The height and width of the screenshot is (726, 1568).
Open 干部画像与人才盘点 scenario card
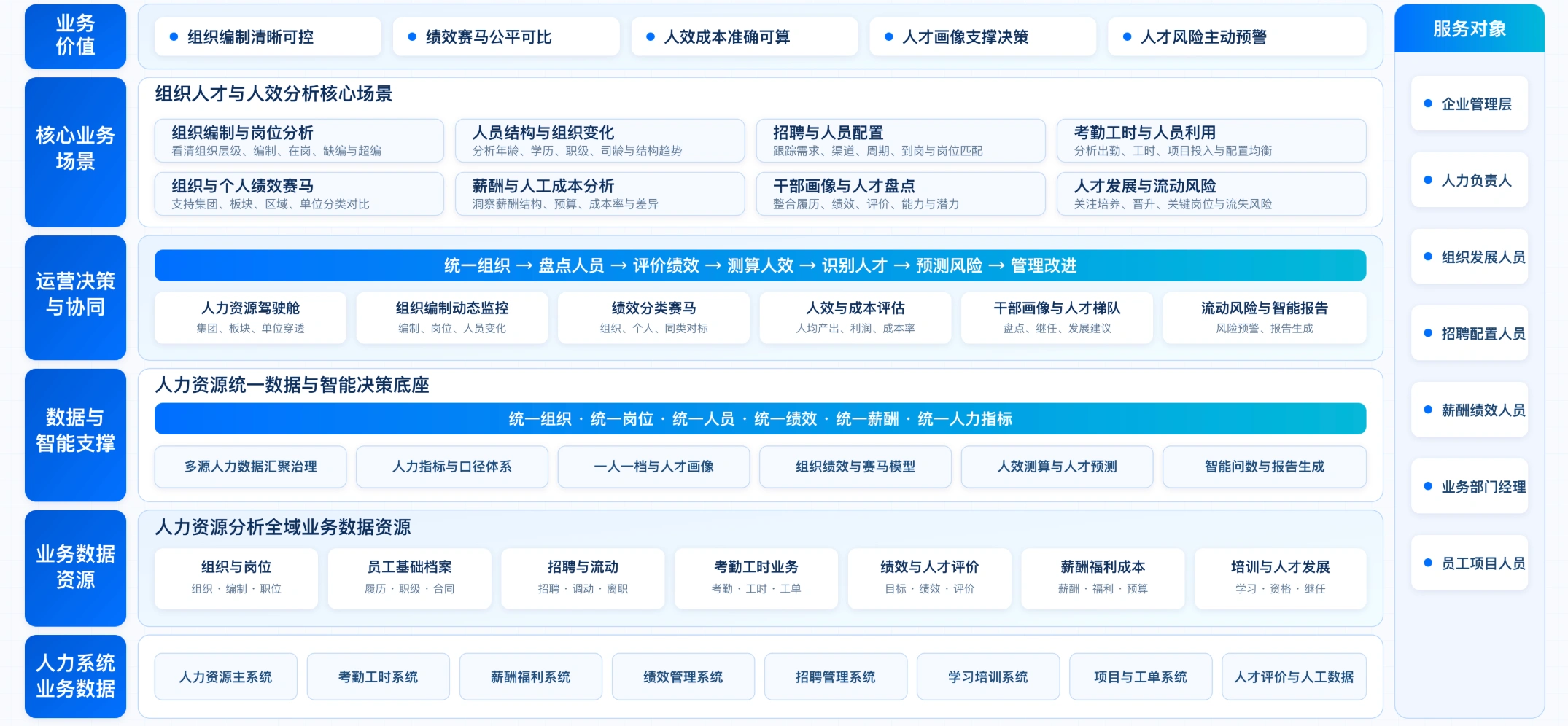pyautogui.click(x=901, y=194)
